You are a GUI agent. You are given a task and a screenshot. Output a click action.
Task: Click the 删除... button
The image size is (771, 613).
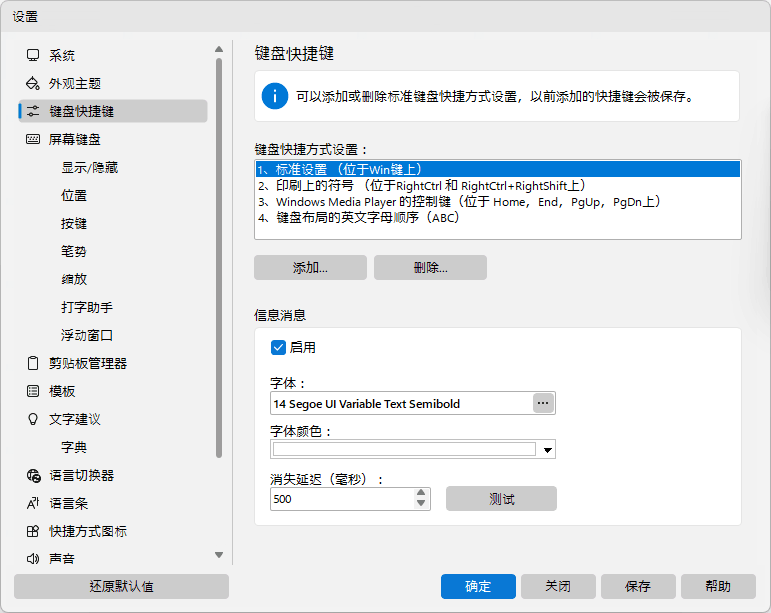coord(430,267)
